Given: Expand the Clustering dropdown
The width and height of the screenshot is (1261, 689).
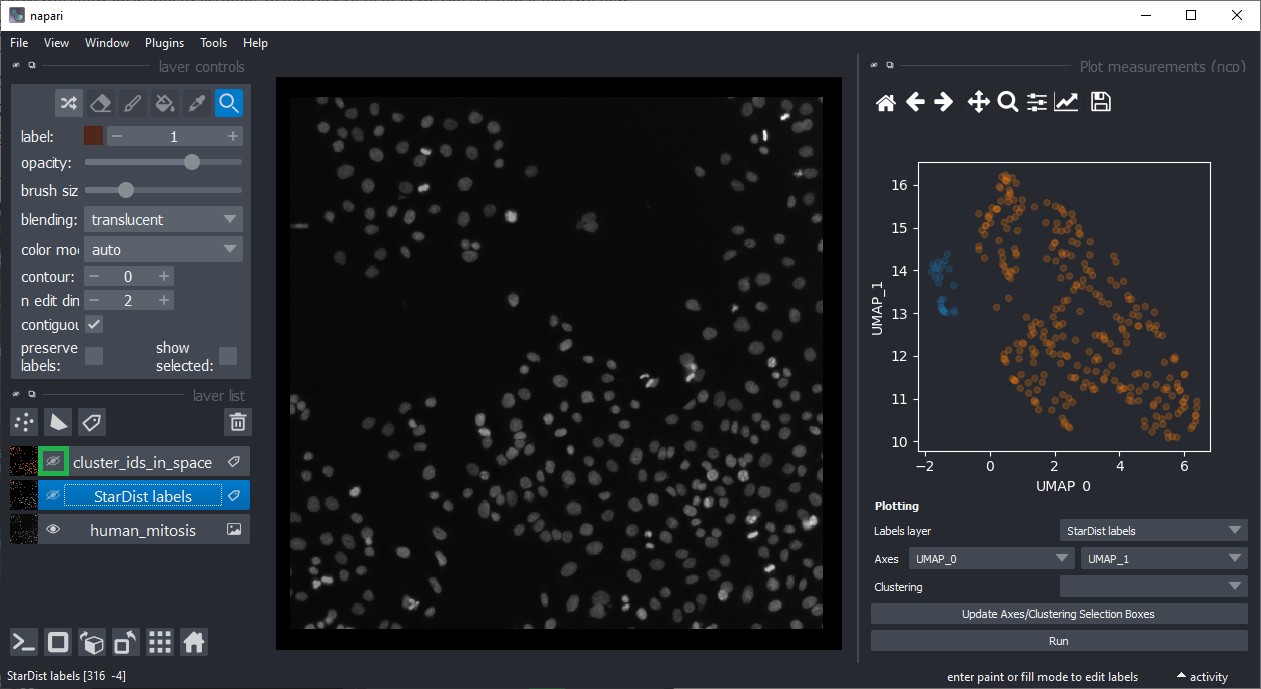Looking at the screenshot, I should [x=1153, y=587].
